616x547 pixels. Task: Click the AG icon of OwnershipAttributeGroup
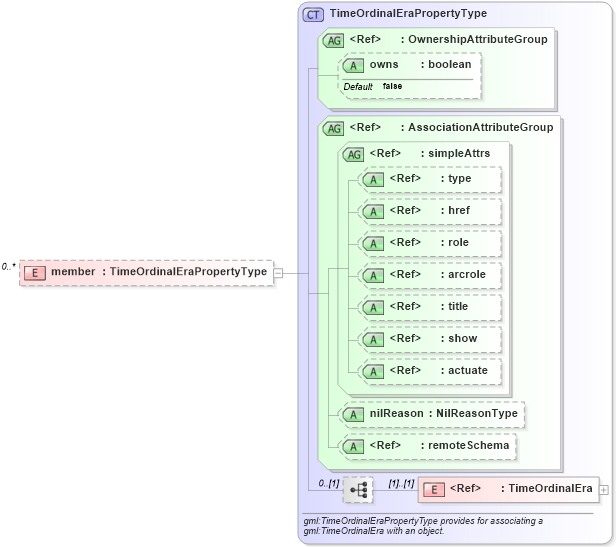334,40
